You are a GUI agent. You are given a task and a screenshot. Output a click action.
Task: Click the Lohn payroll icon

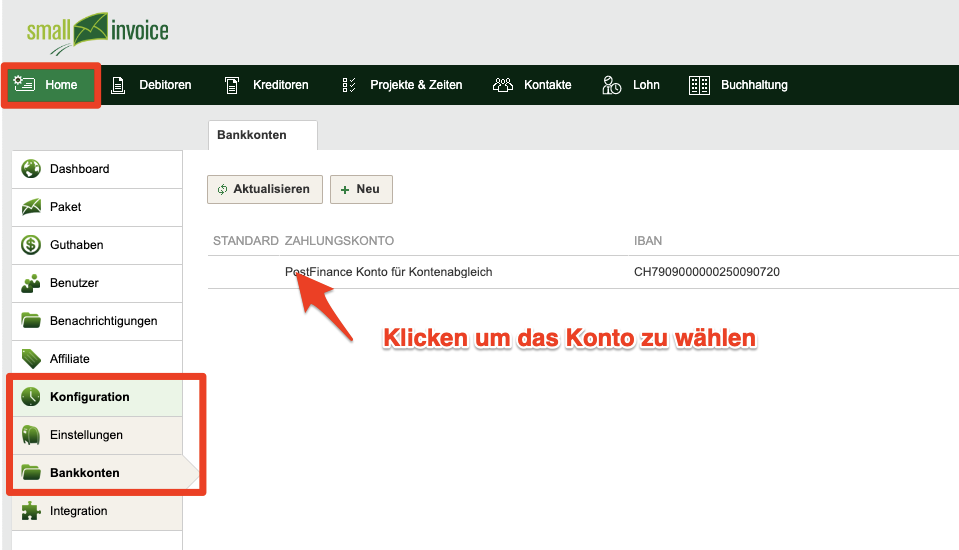tap(612, 85)
